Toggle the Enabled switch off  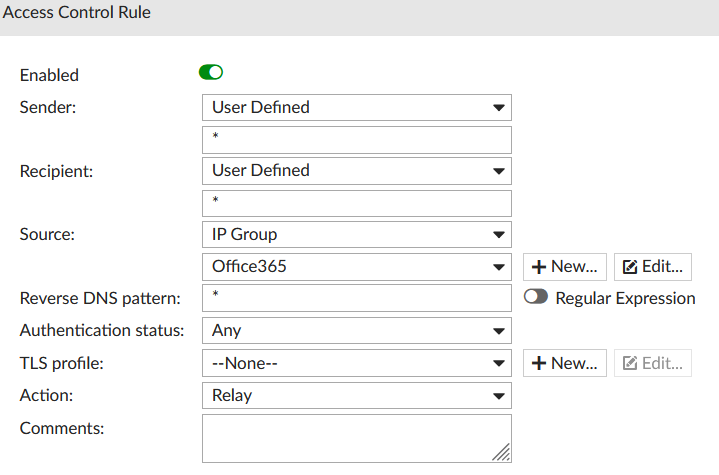pos(211,73)
